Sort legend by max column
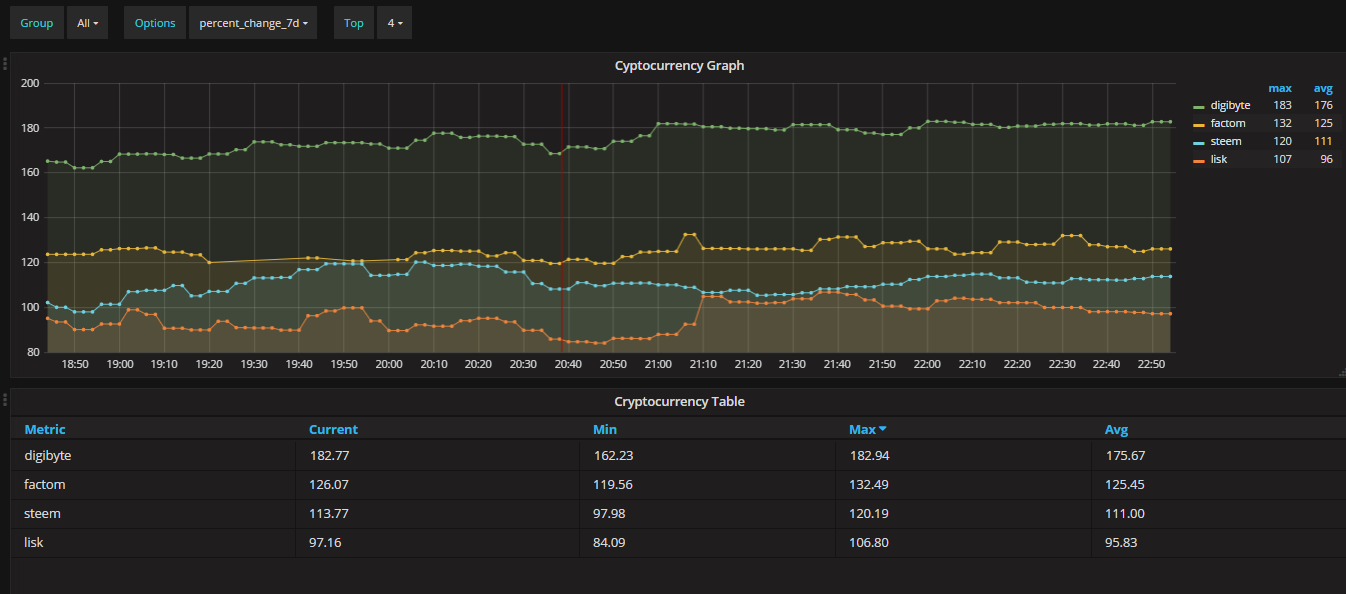The width and height of the screenshot is (1346, 594). pos(1280,88)
